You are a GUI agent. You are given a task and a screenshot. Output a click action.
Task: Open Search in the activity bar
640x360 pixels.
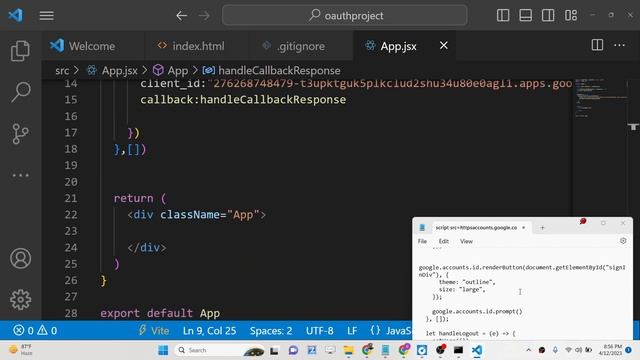click(20, 92)
